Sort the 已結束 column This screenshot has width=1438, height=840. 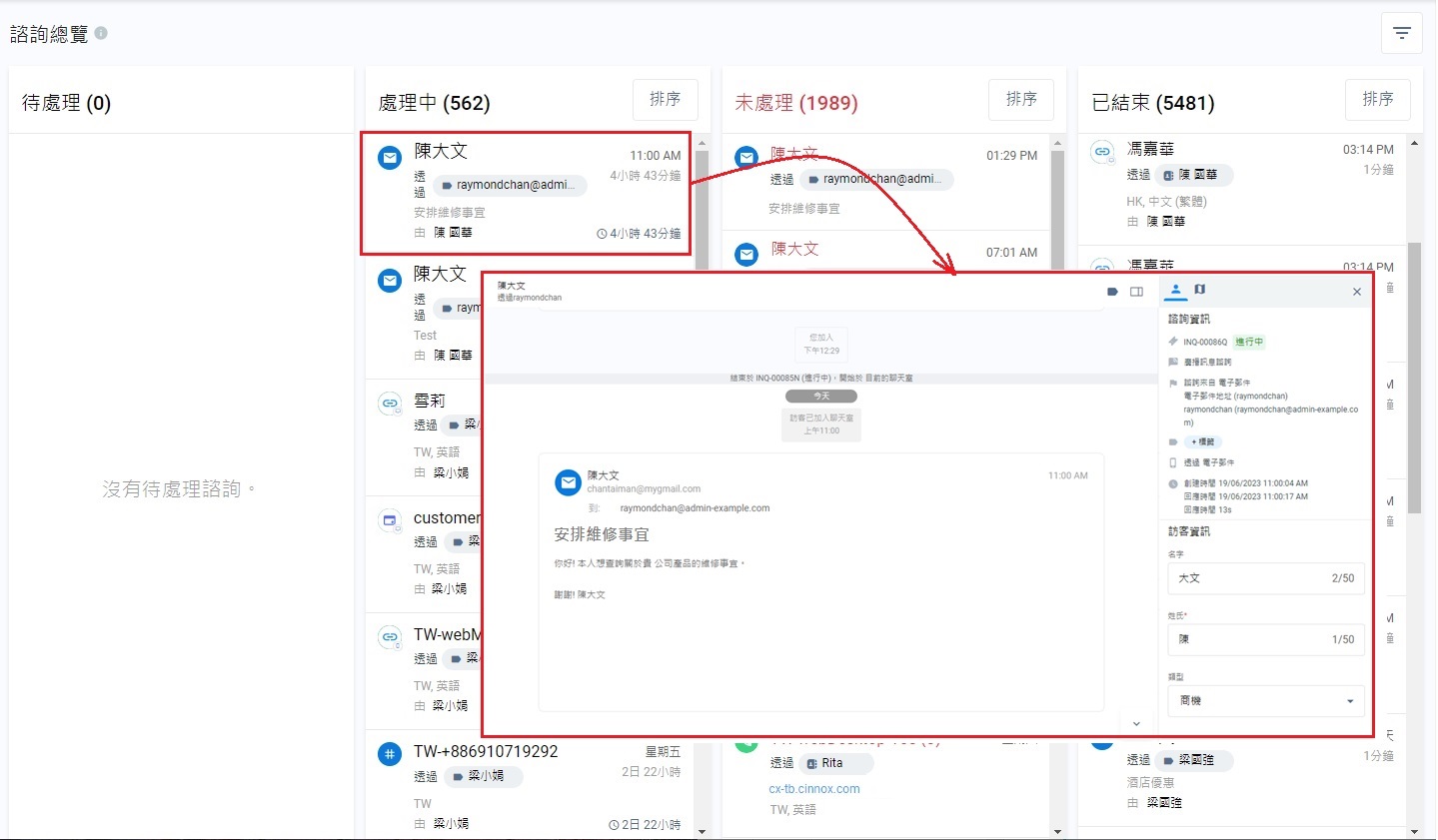click(x=1378, y=100)
